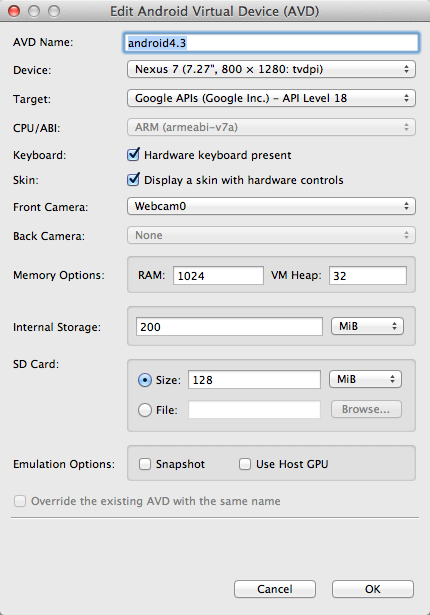Click the AVD Name text field

271,43
